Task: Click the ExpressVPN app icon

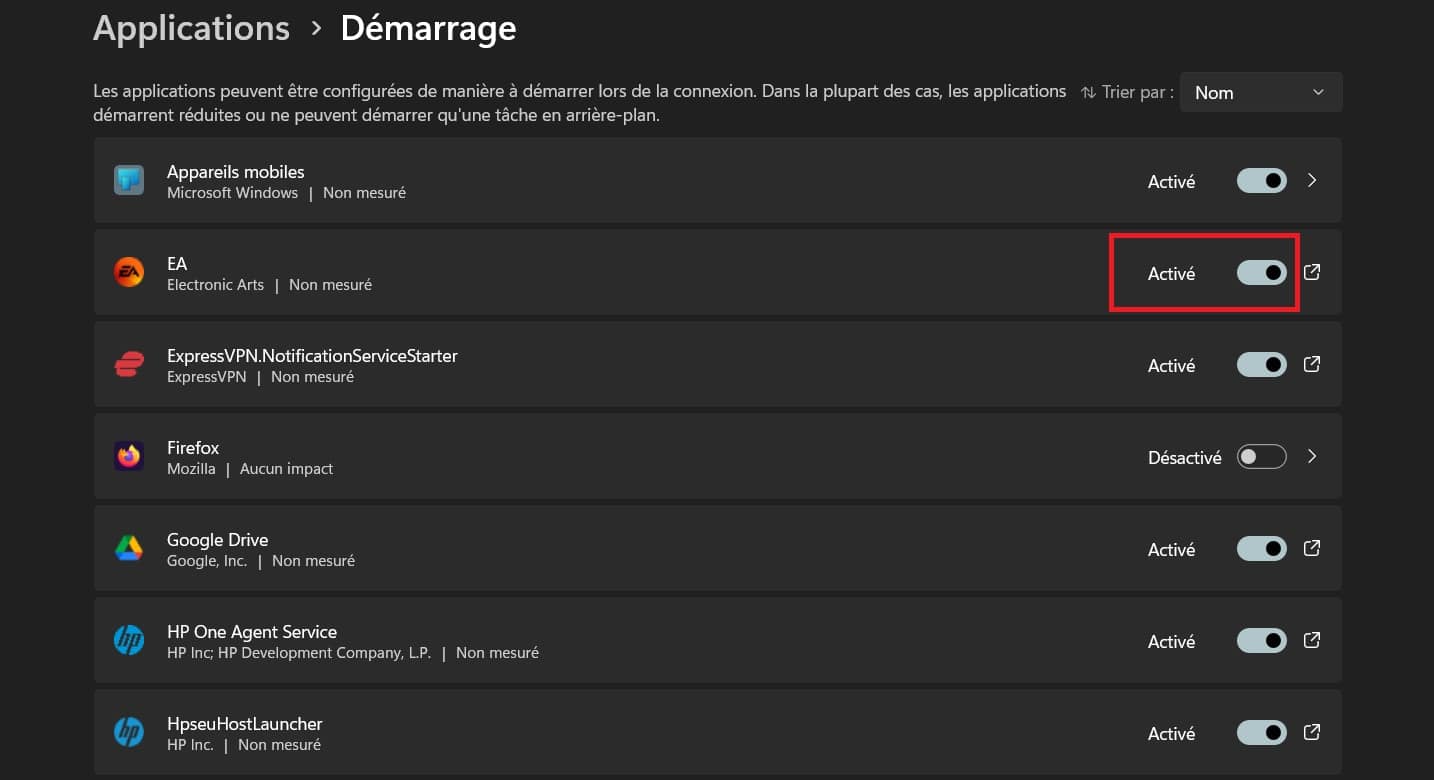Action: [128, 364]
